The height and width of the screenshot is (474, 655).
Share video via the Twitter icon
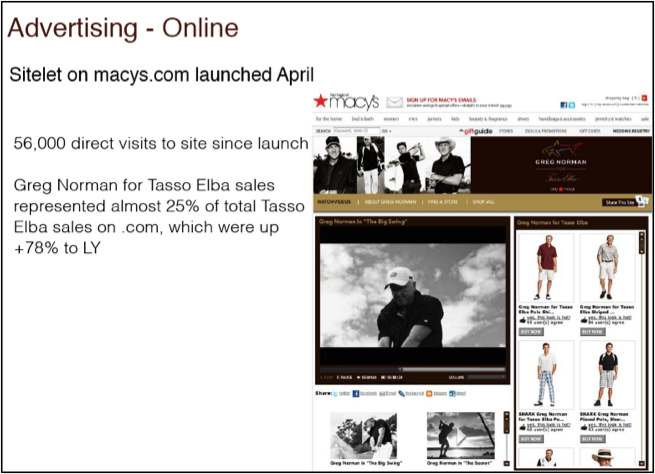pos(335,393)
